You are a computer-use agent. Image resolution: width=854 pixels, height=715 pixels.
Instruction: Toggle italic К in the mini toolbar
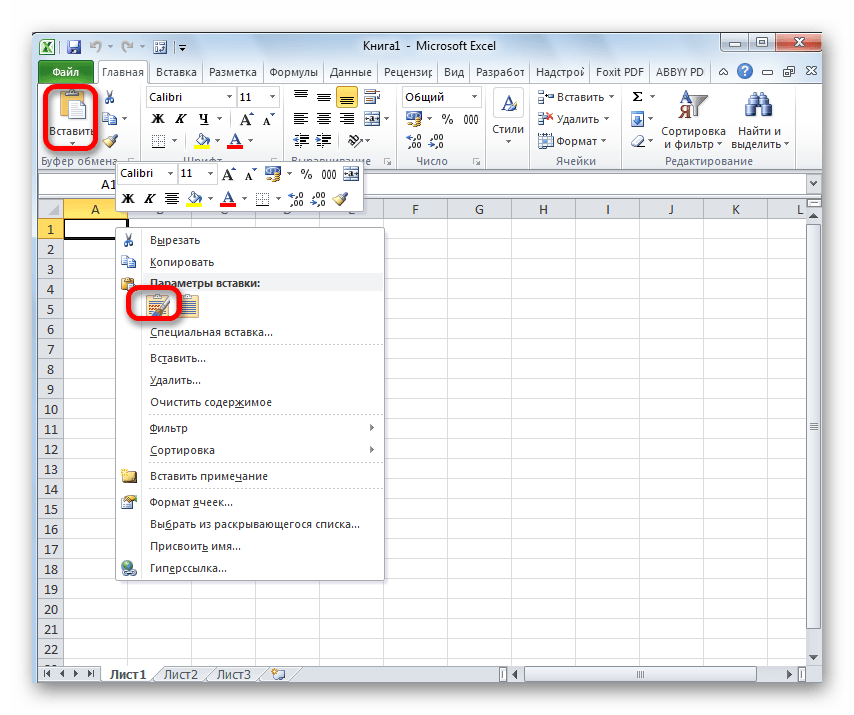150,199
